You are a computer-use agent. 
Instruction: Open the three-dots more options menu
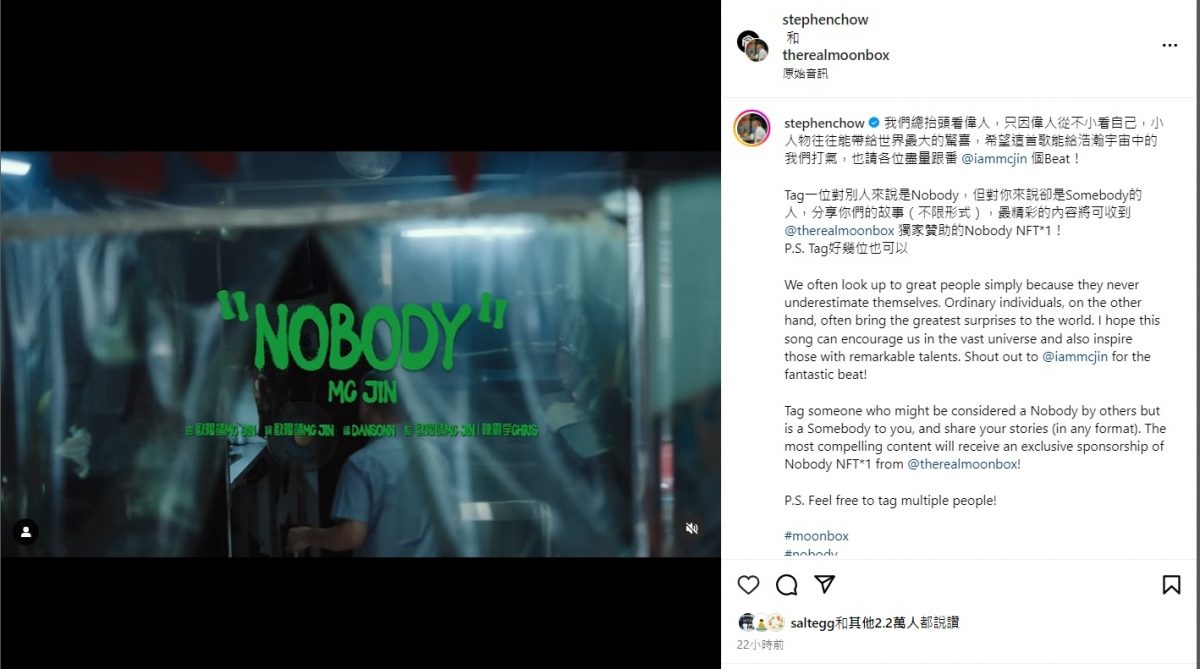1169,45
